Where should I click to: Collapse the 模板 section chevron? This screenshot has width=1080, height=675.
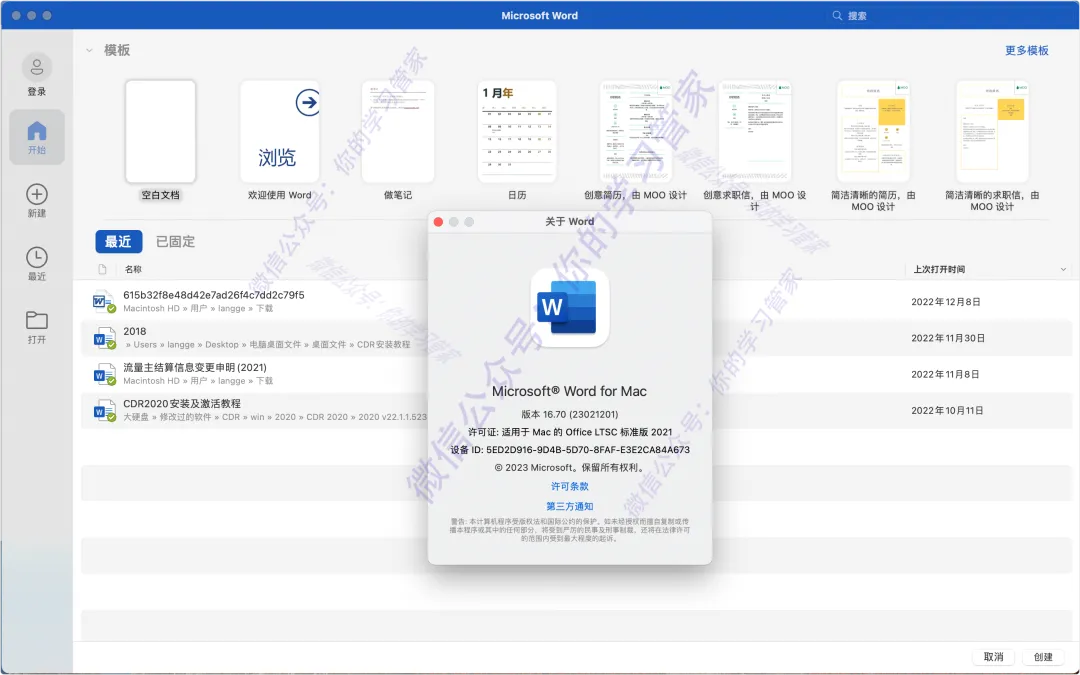90,50
